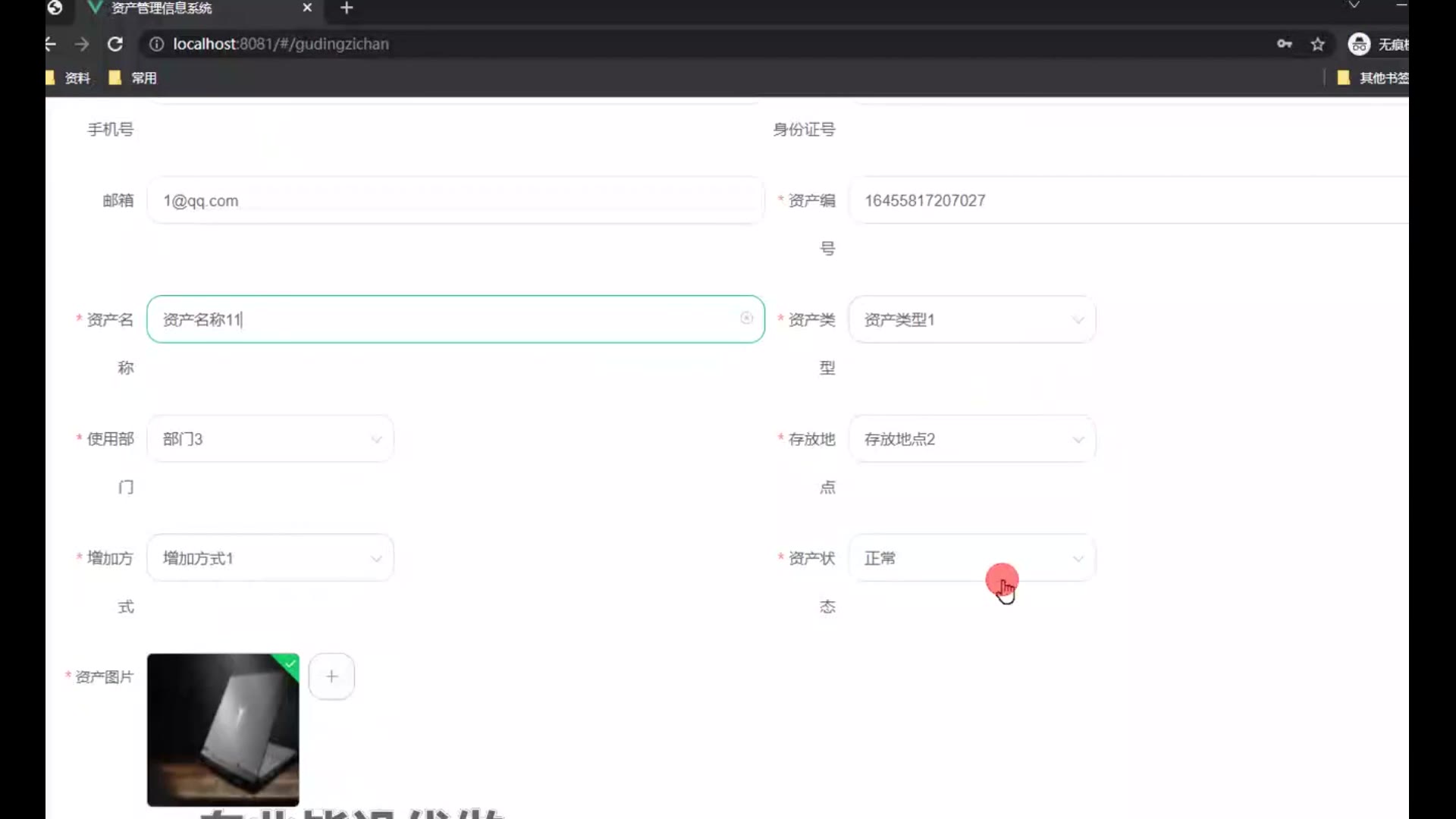The width and height of the screenshot is (1456, 819).
Task: Open the 资产状态 dropdown showing 正常
Action: coord(972,558)
